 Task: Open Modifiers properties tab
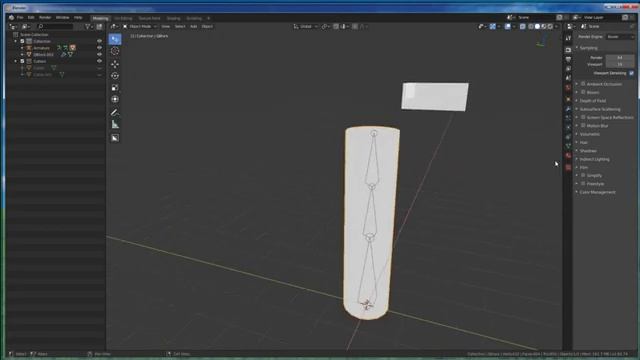point(568,109)
